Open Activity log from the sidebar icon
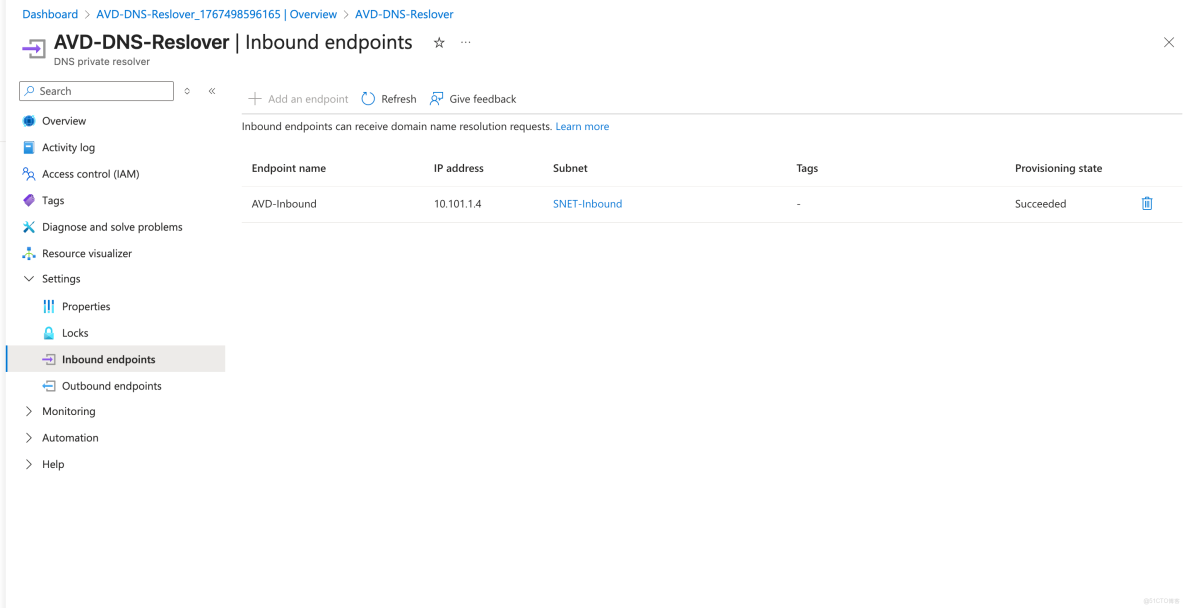 click(29, 147)
